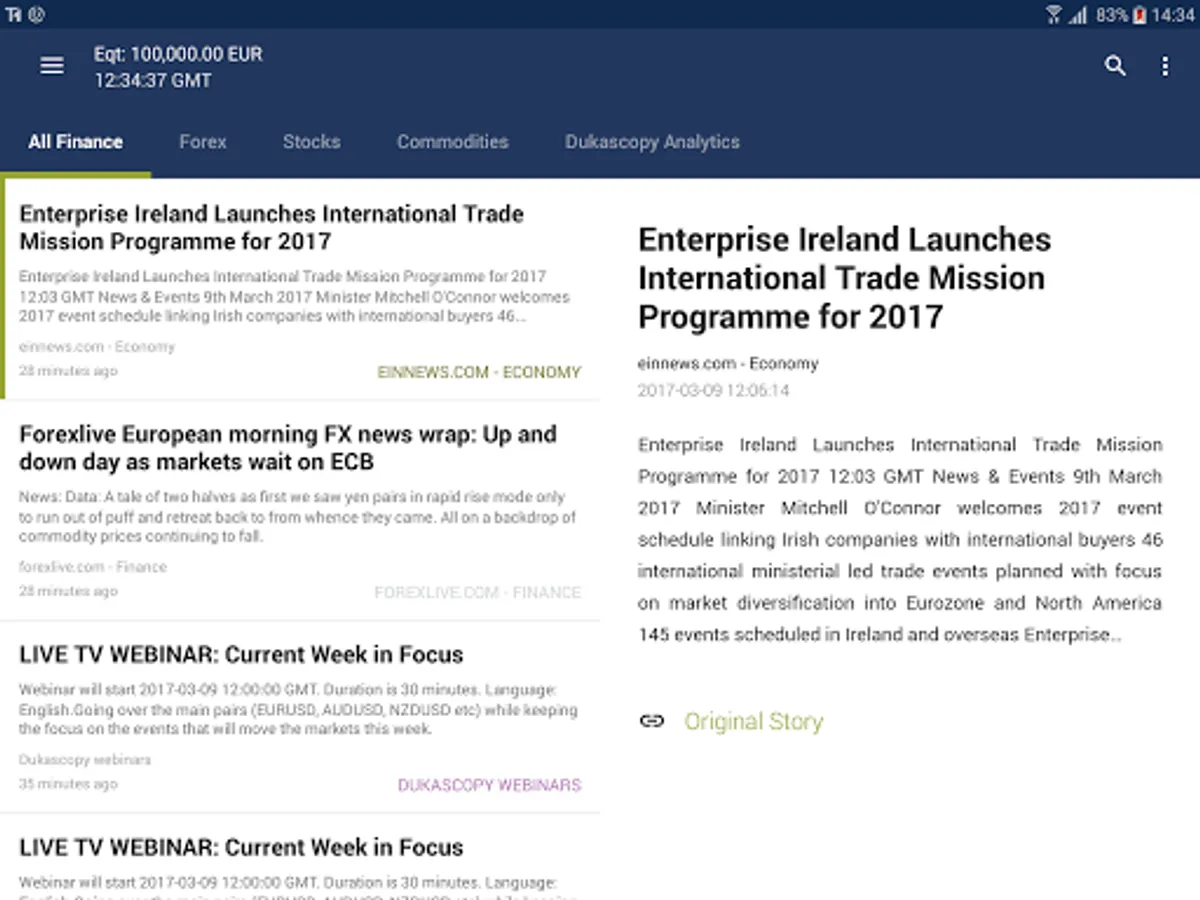1200x900 pixels.
Task: Open the Dukascopy Analytics tab
Action: [652, 142]
